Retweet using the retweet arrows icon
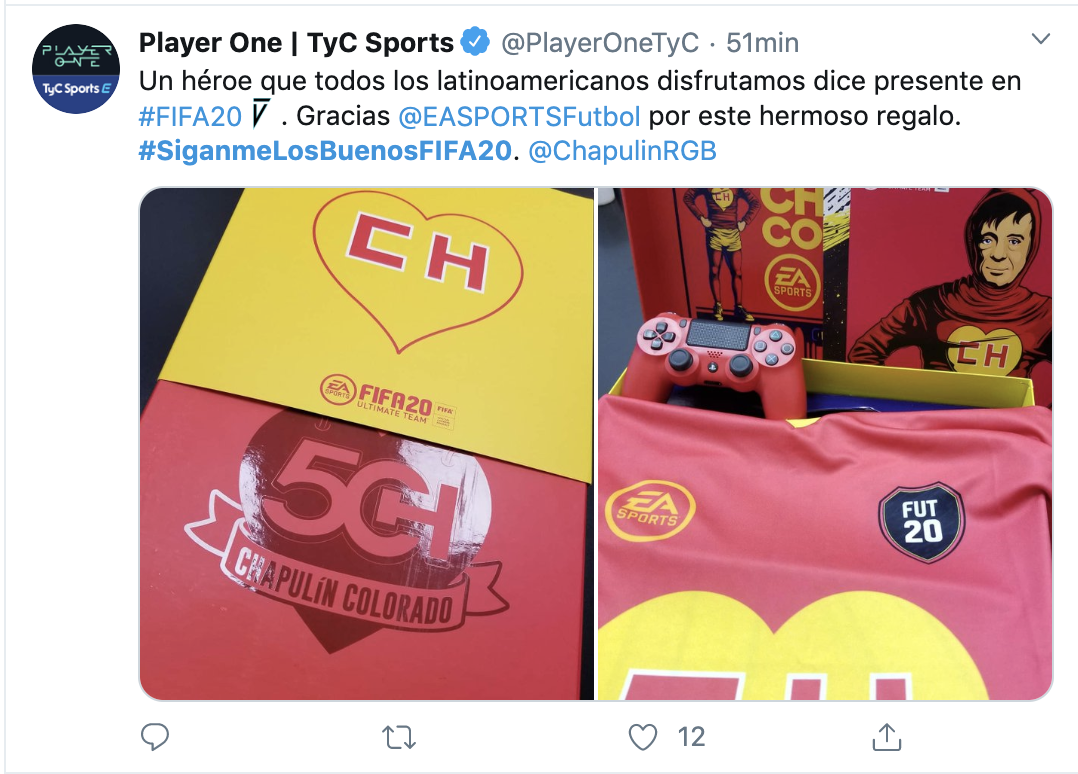The image size is (1078, 774). coord(399,738)
